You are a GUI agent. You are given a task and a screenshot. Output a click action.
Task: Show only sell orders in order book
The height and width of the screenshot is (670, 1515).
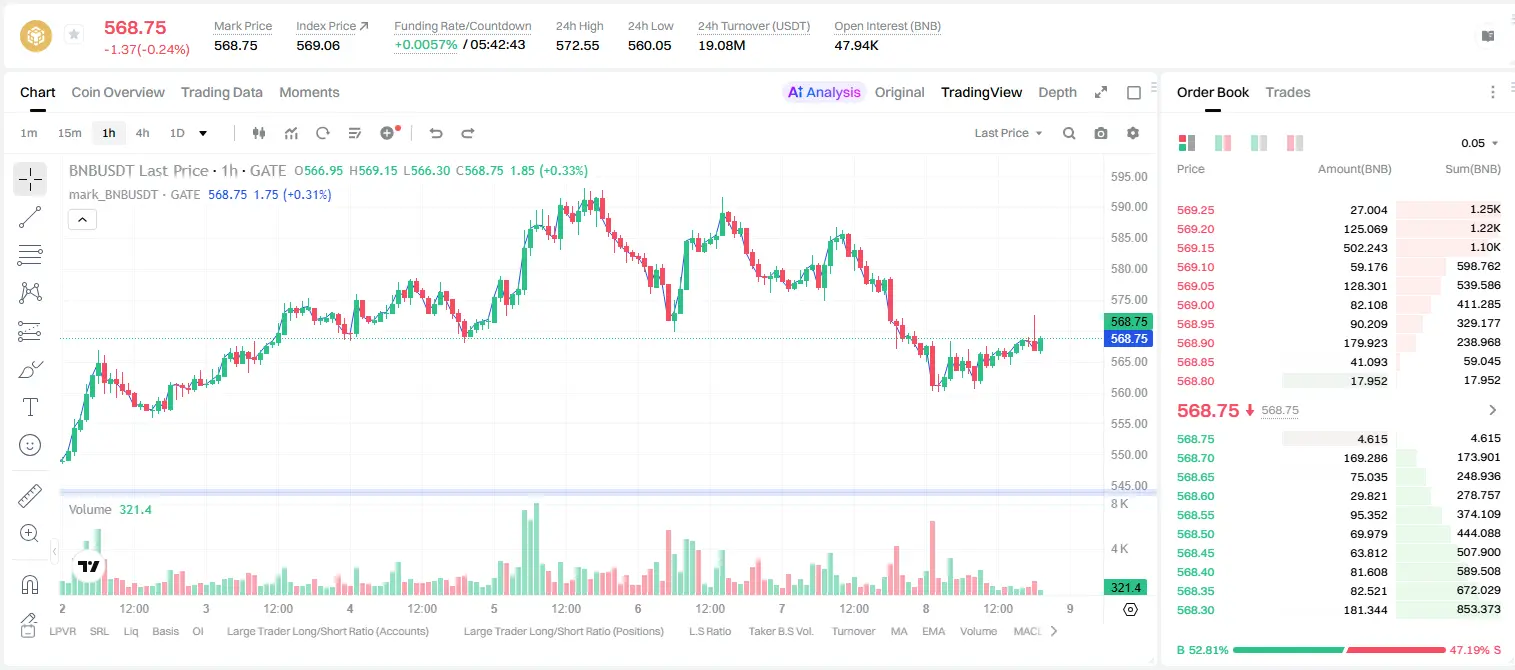(1295, 143)
